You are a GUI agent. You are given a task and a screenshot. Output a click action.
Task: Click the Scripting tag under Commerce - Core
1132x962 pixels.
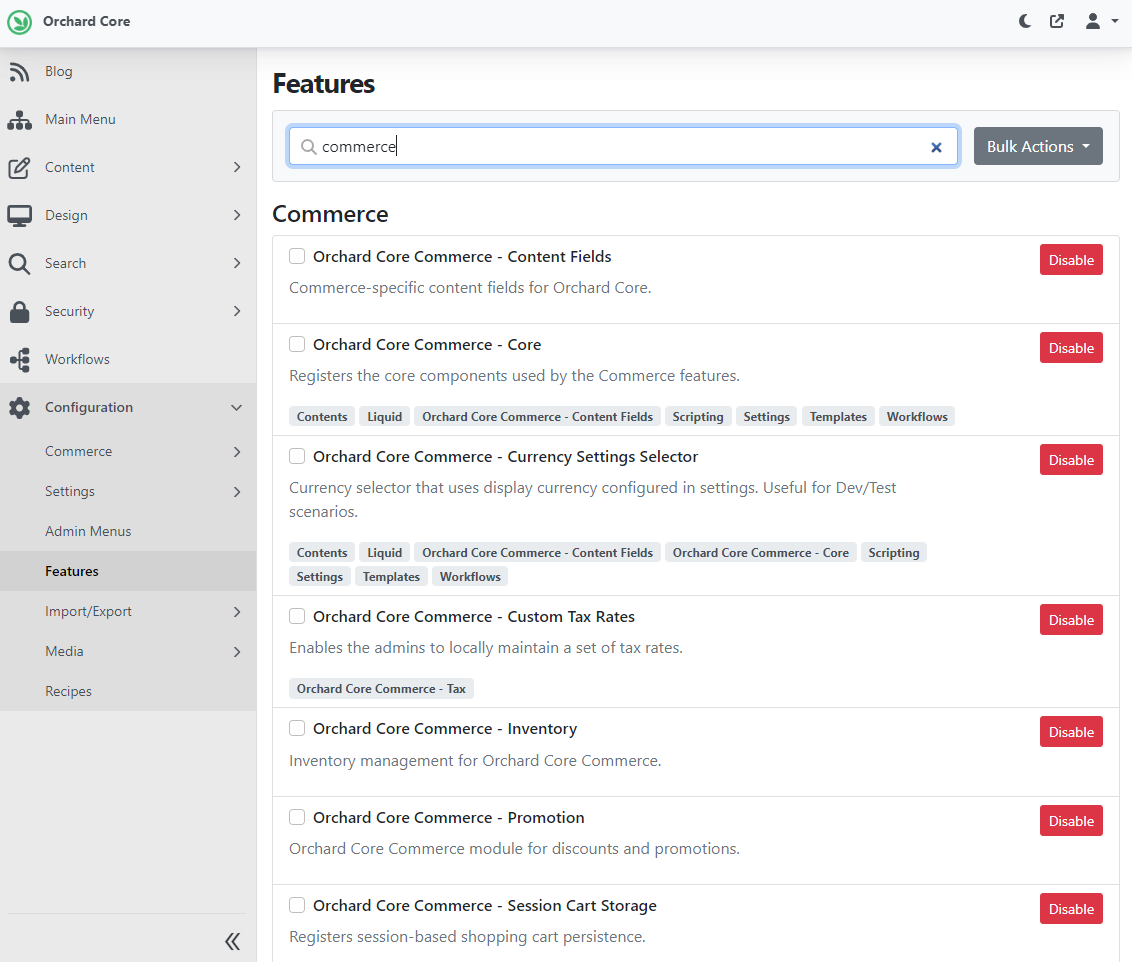(698, 416)
